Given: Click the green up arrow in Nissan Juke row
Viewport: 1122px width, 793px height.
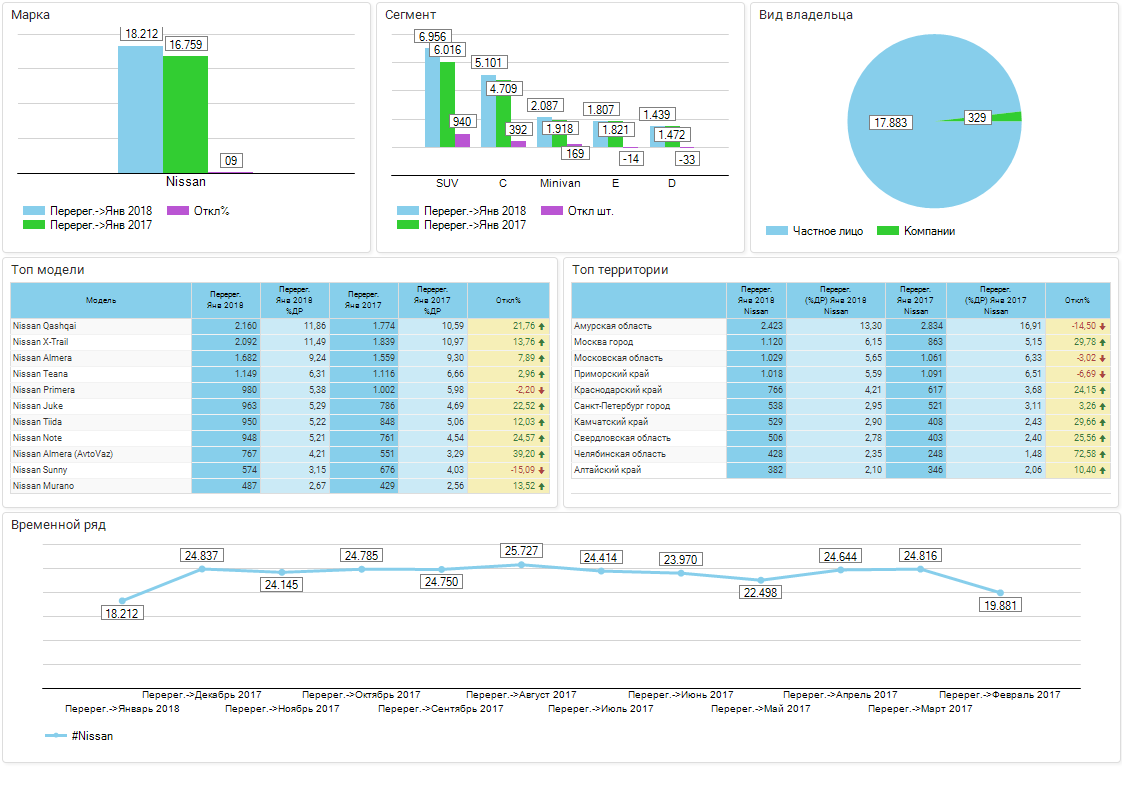Looking at the screenshot, I should [542, 407].
